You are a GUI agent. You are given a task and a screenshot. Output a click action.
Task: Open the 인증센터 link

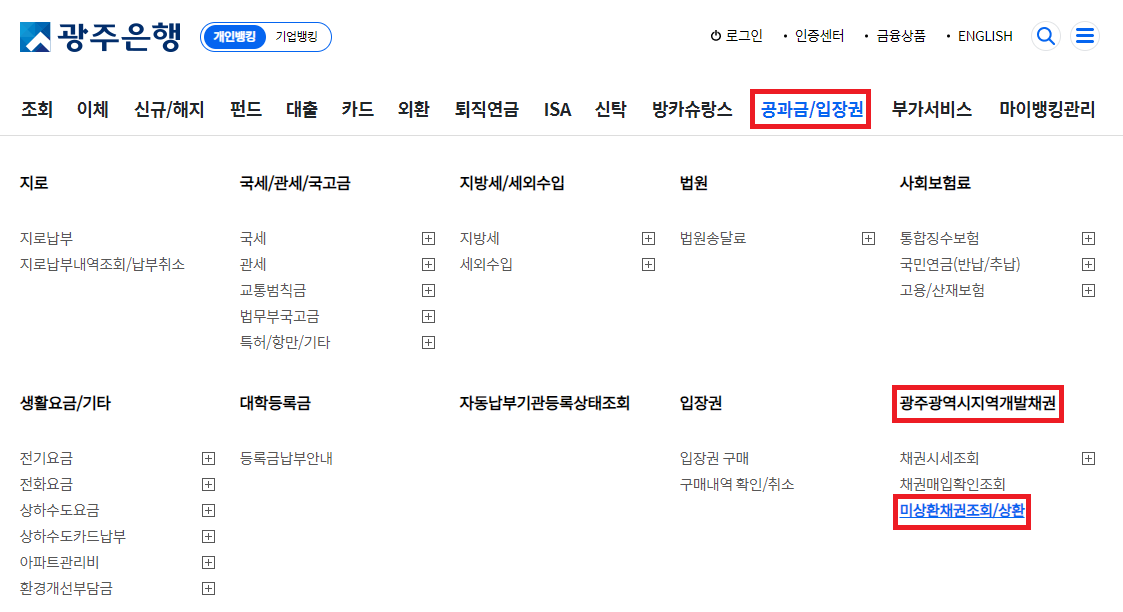click(x=821, y=35)
